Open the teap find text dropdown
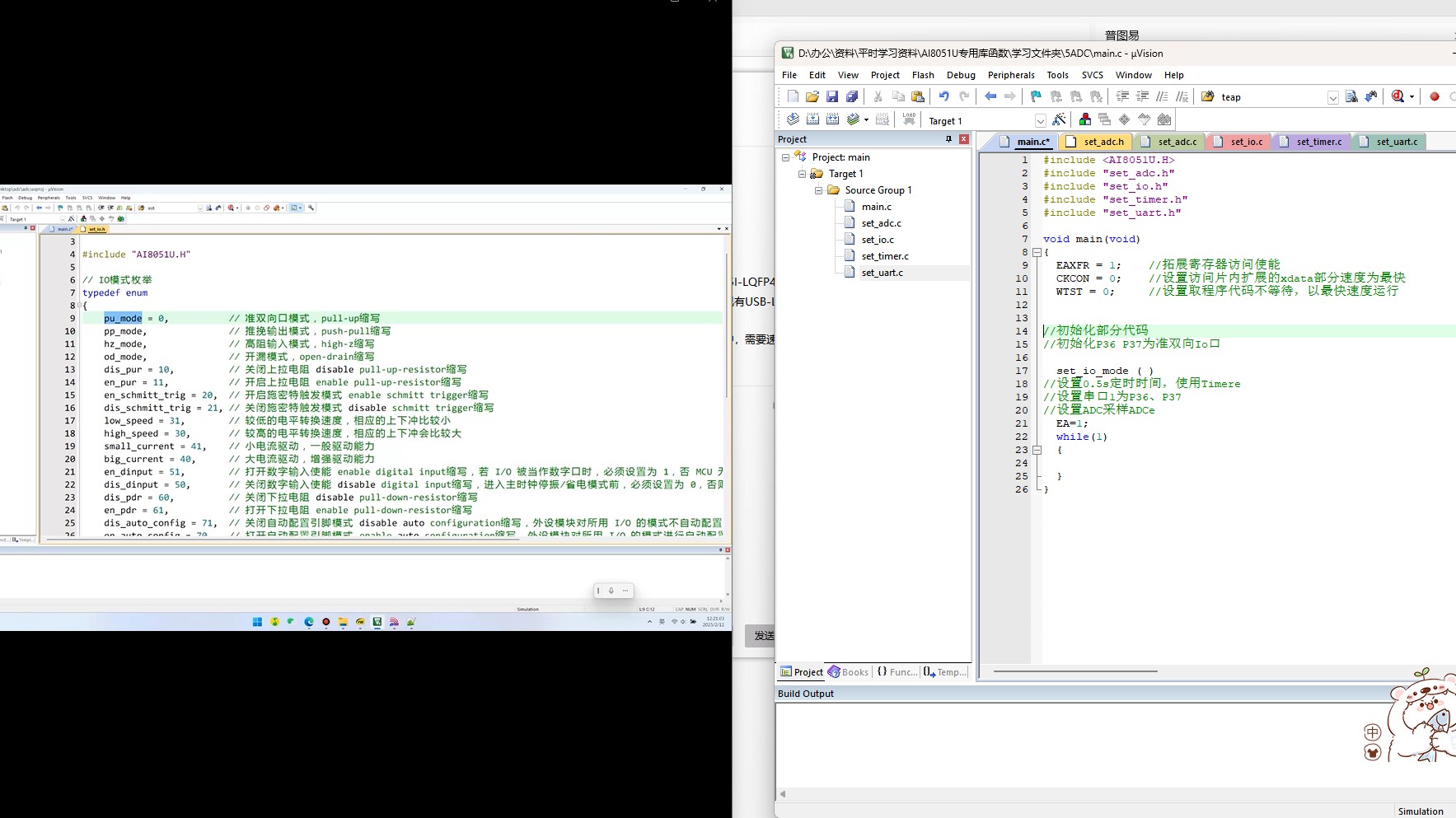 coord(1333,97)
